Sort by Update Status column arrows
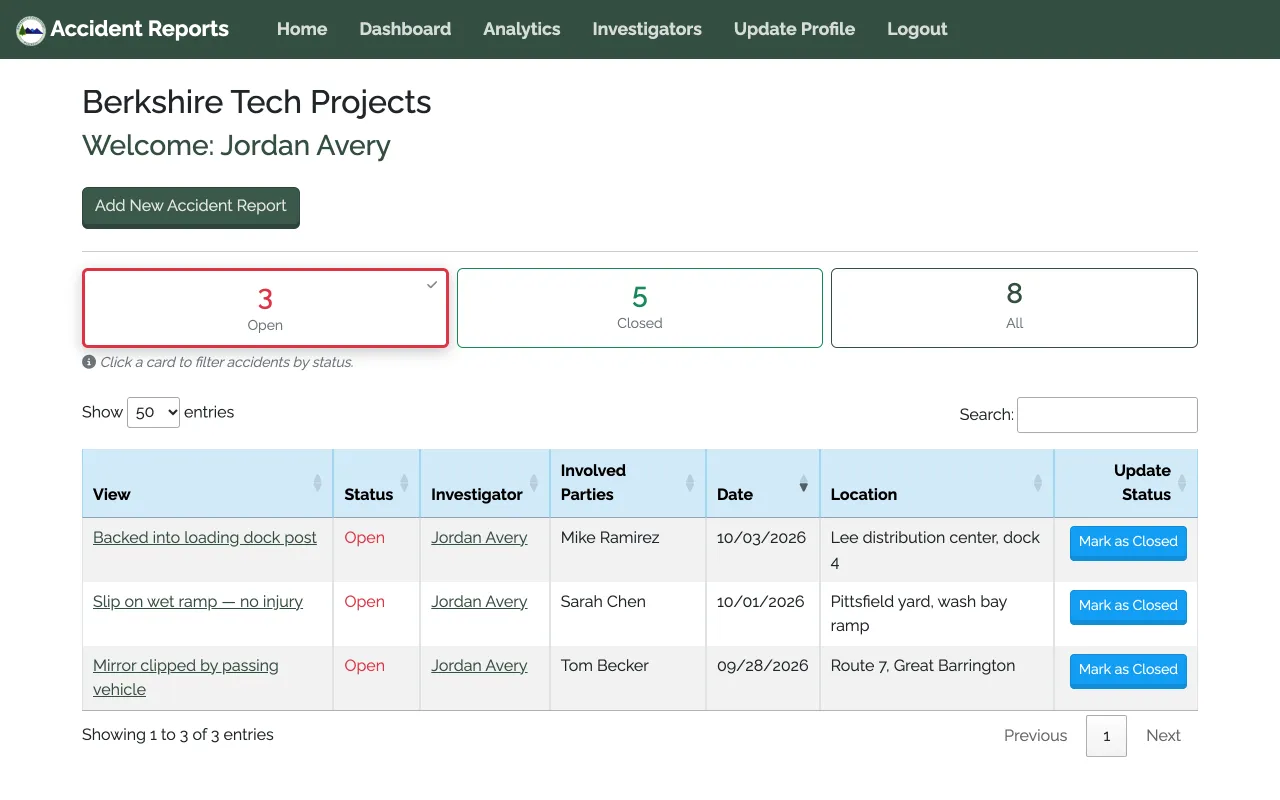1280x800 pixels. (x=1182, y=483)
